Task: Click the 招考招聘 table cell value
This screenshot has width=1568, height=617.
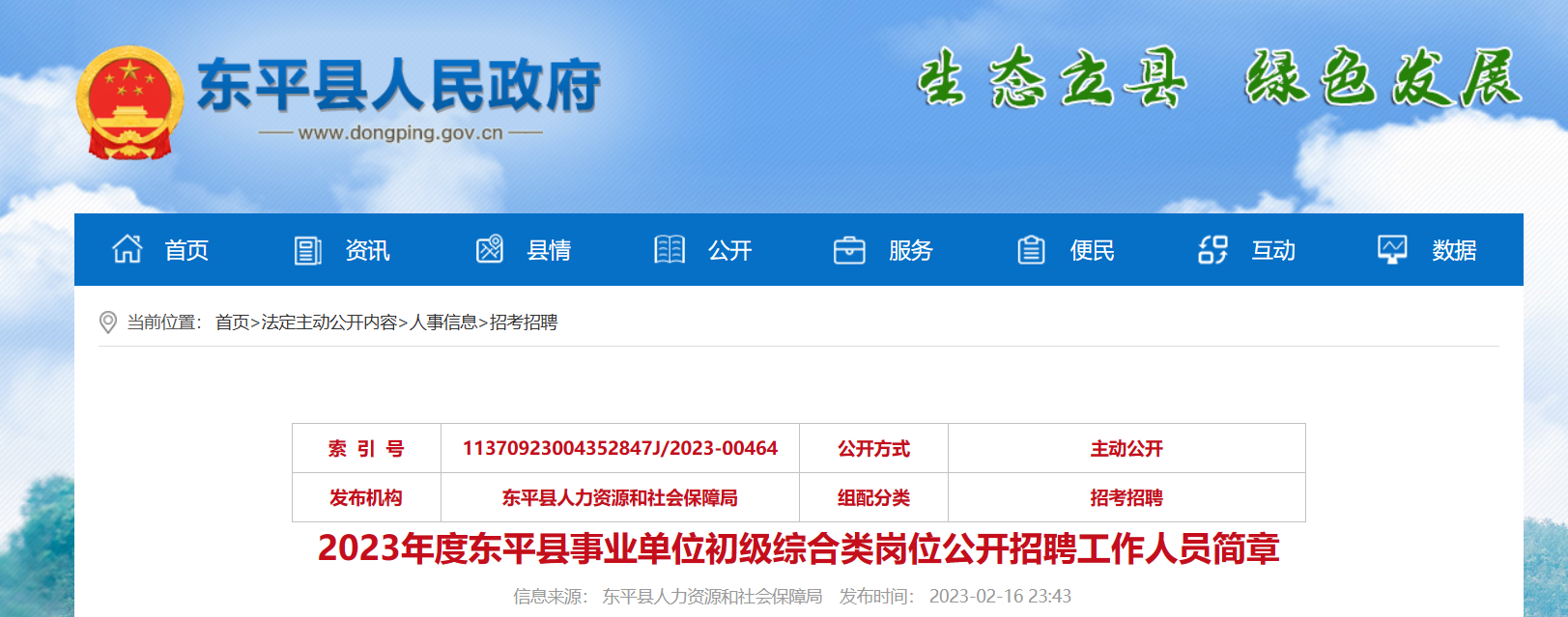Action: click(x=1126, y=498)
